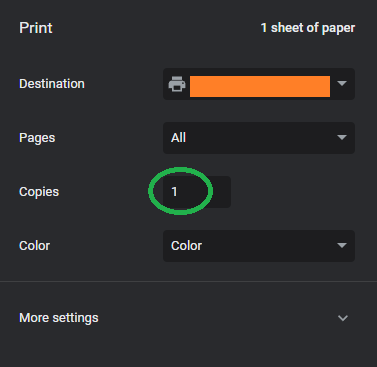This screenshot has height=367, width=377.
Task: Click the Pages field label
Action: (37, 138)
